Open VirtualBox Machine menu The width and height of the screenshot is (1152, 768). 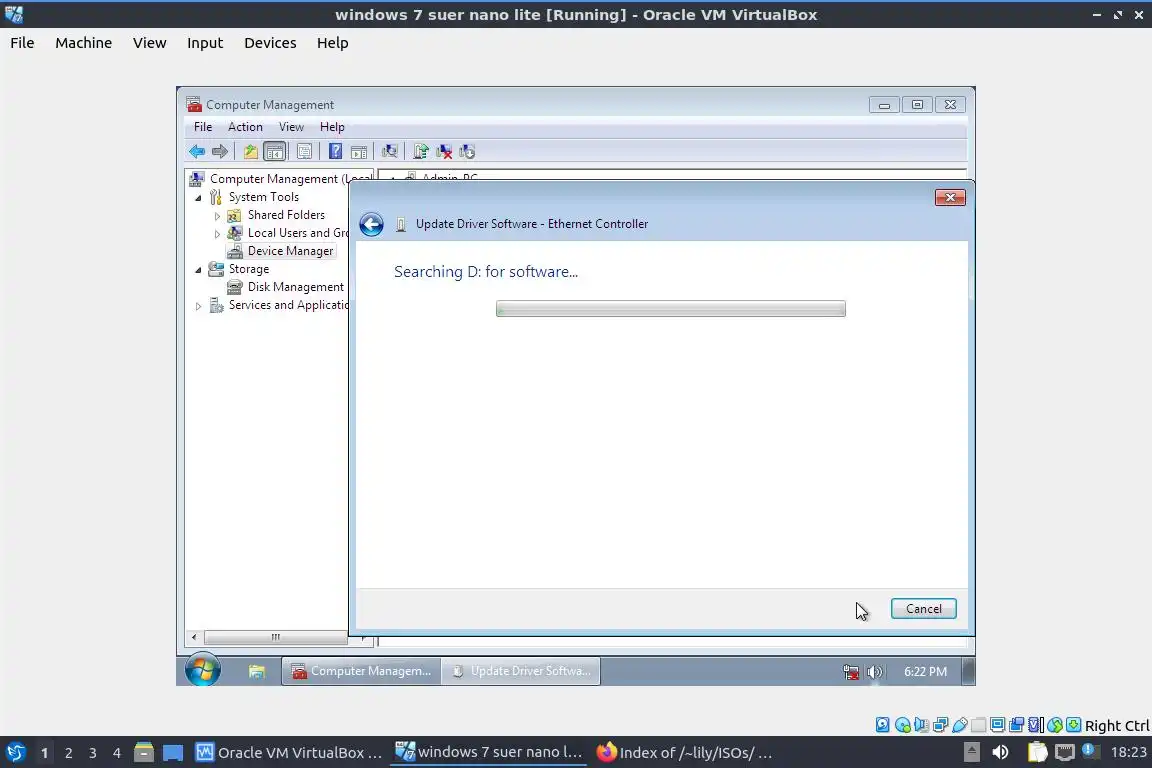[x=83, y=43]
